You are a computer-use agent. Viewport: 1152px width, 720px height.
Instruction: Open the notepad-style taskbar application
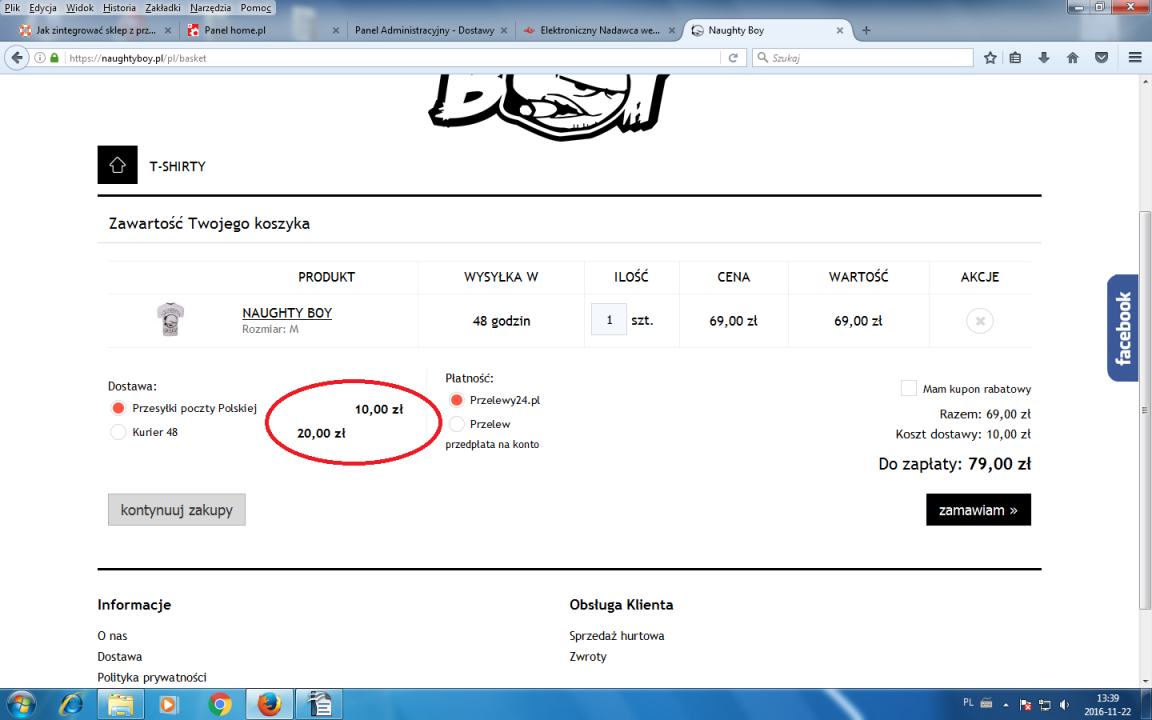point(320,705)
